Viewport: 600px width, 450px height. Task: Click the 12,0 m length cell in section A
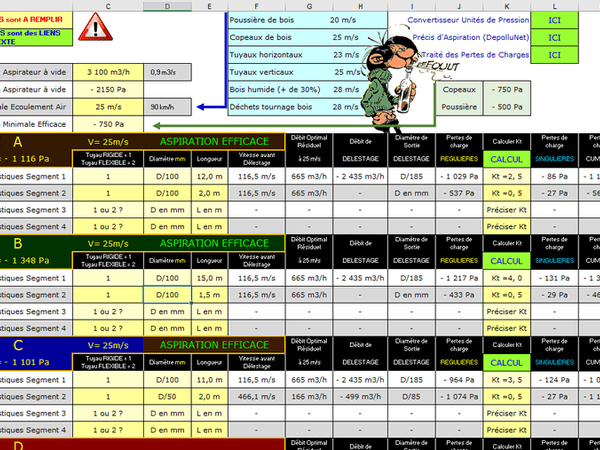[209, 176]
